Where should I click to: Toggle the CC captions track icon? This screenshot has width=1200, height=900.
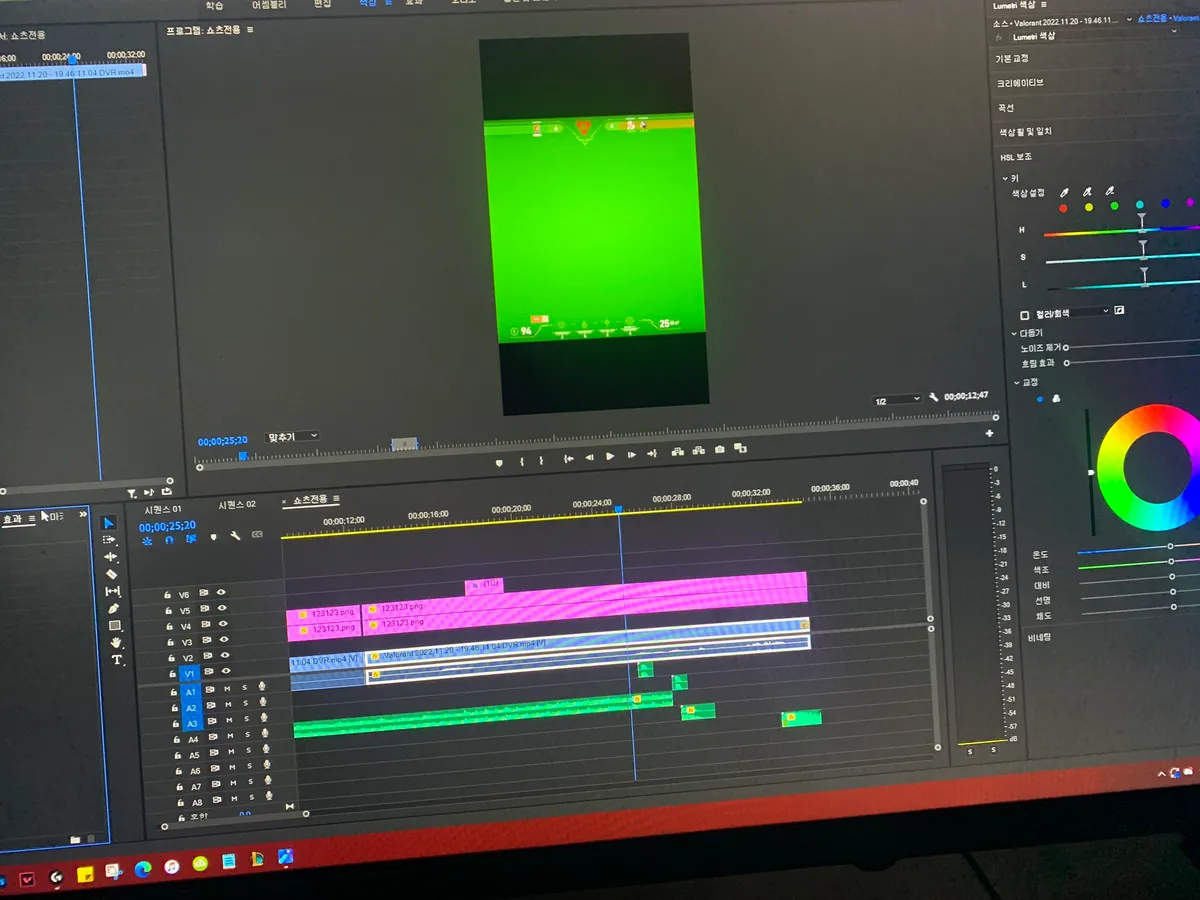pos(258,535)
